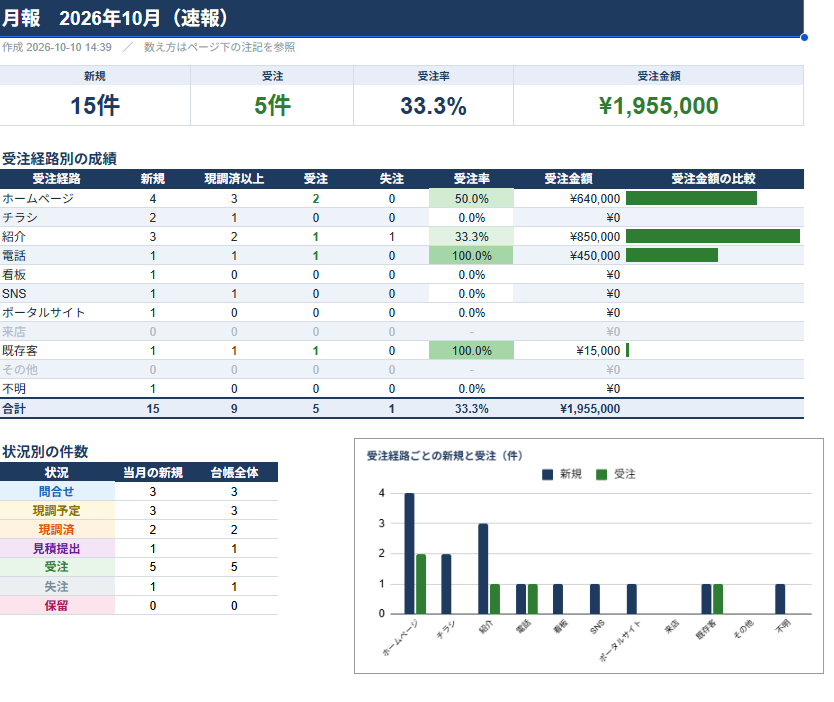Viewport: 834px width, 702px height.
Task: Click the 新規 legend entry in chart
Action: click(562, 474)
